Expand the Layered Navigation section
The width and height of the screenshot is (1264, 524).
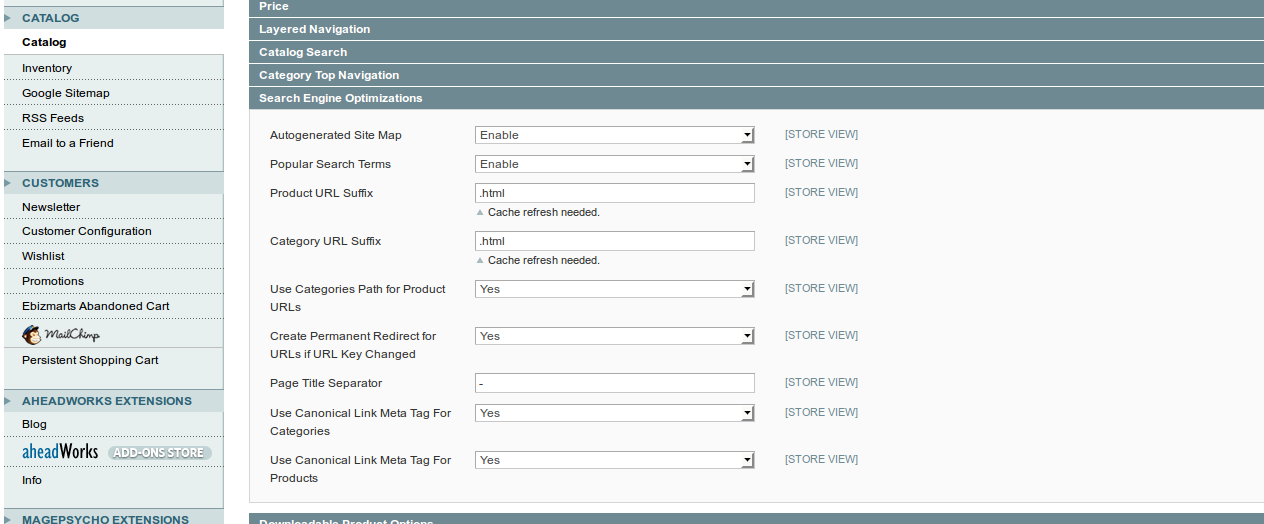pos(314,29)
